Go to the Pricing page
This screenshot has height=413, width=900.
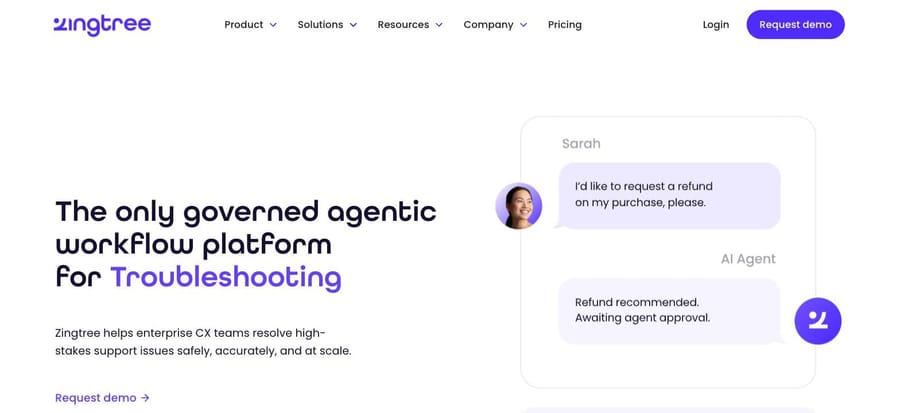tap(565, 25)
